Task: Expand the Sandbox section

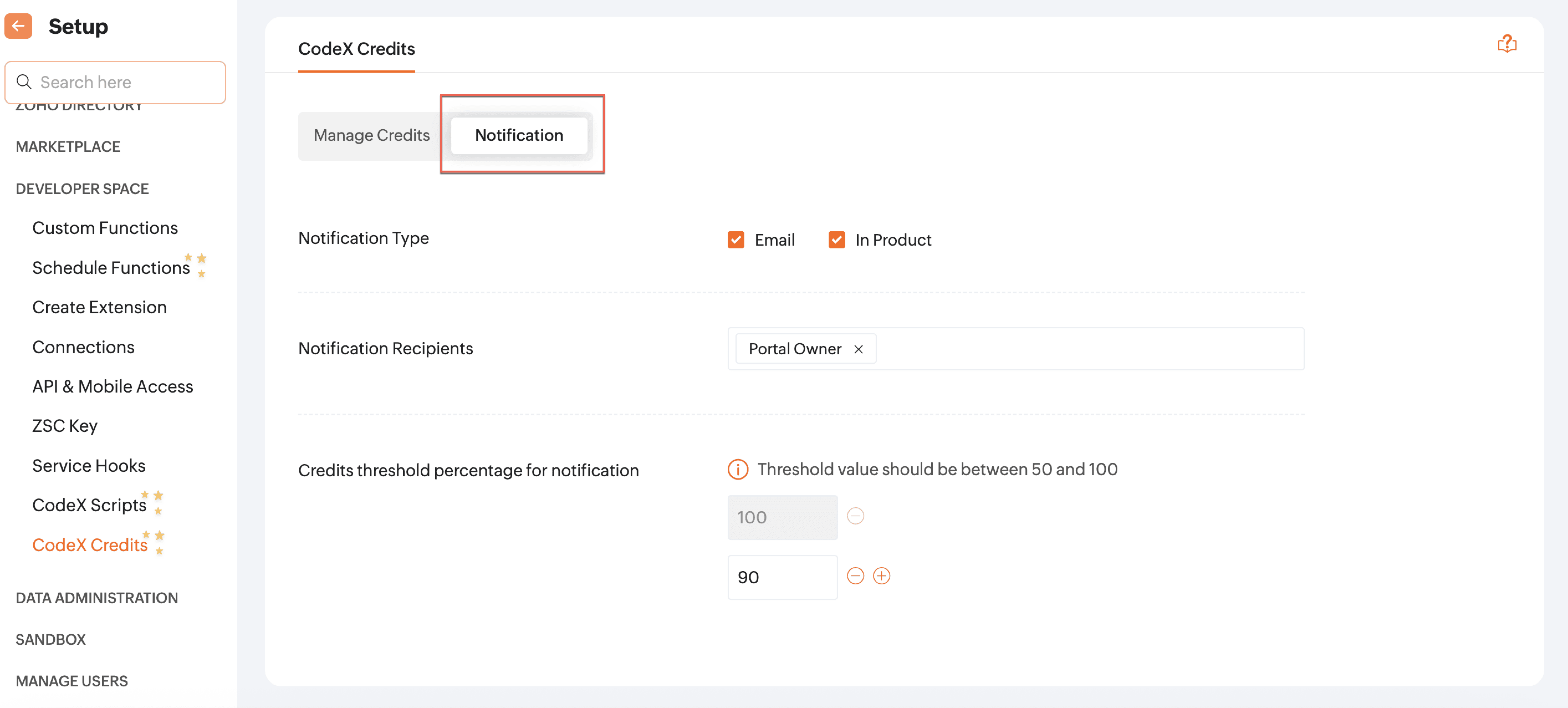Action: click(x=50, y=639)
